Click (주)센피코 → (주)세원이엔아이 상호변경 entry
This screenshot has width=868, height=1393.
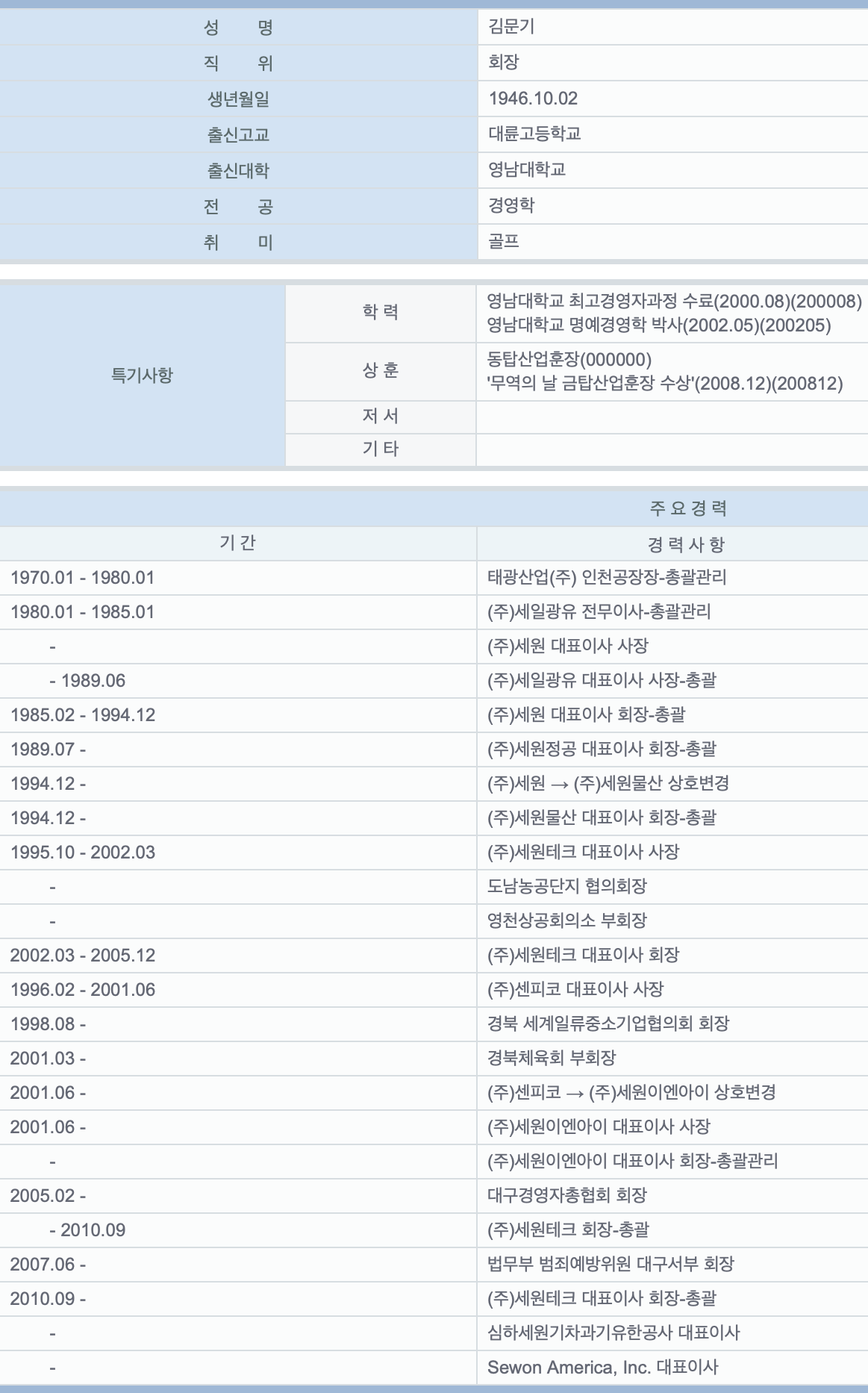631,1092
